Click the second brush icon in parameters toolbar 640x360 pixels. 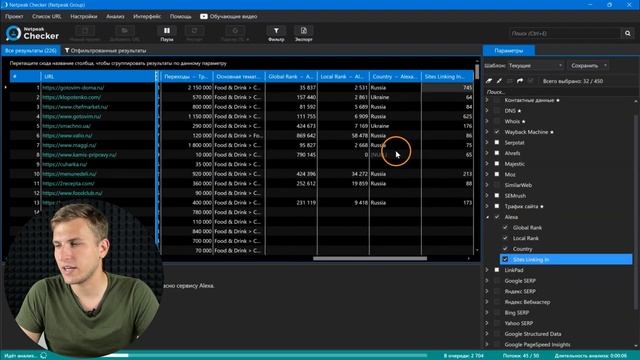click(x=499, y=81)
